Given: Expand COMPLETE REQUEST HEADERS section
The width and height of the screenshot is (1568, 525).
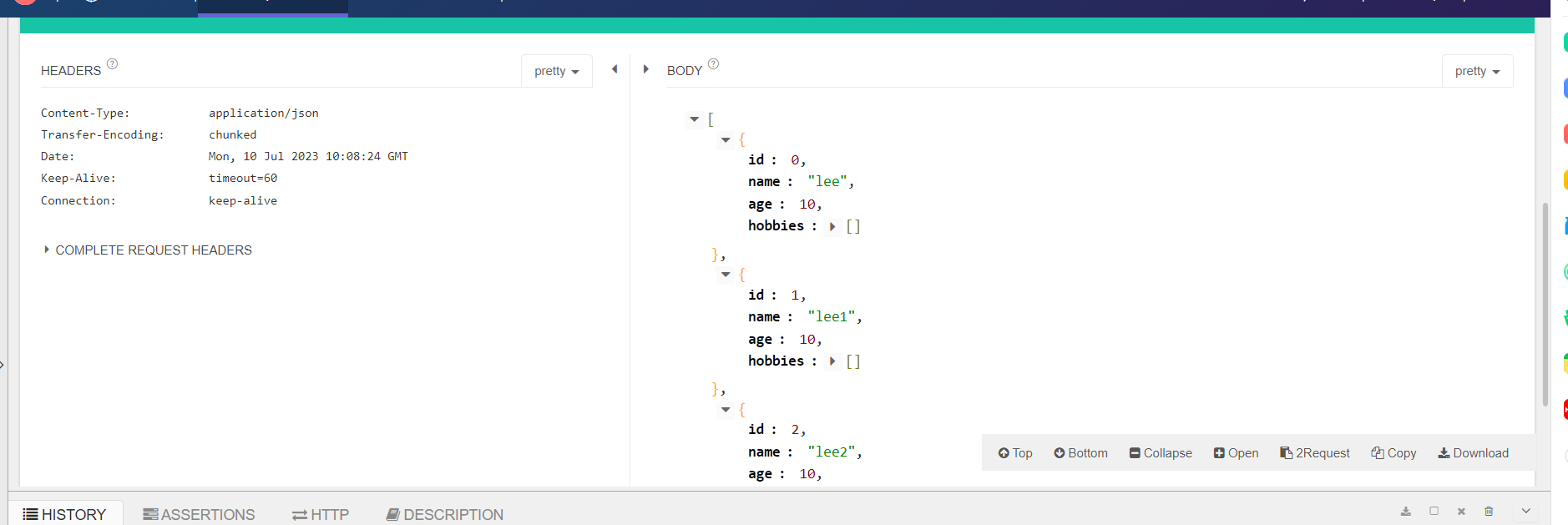Looking at the screenshot, I should (x=148, y=250).
